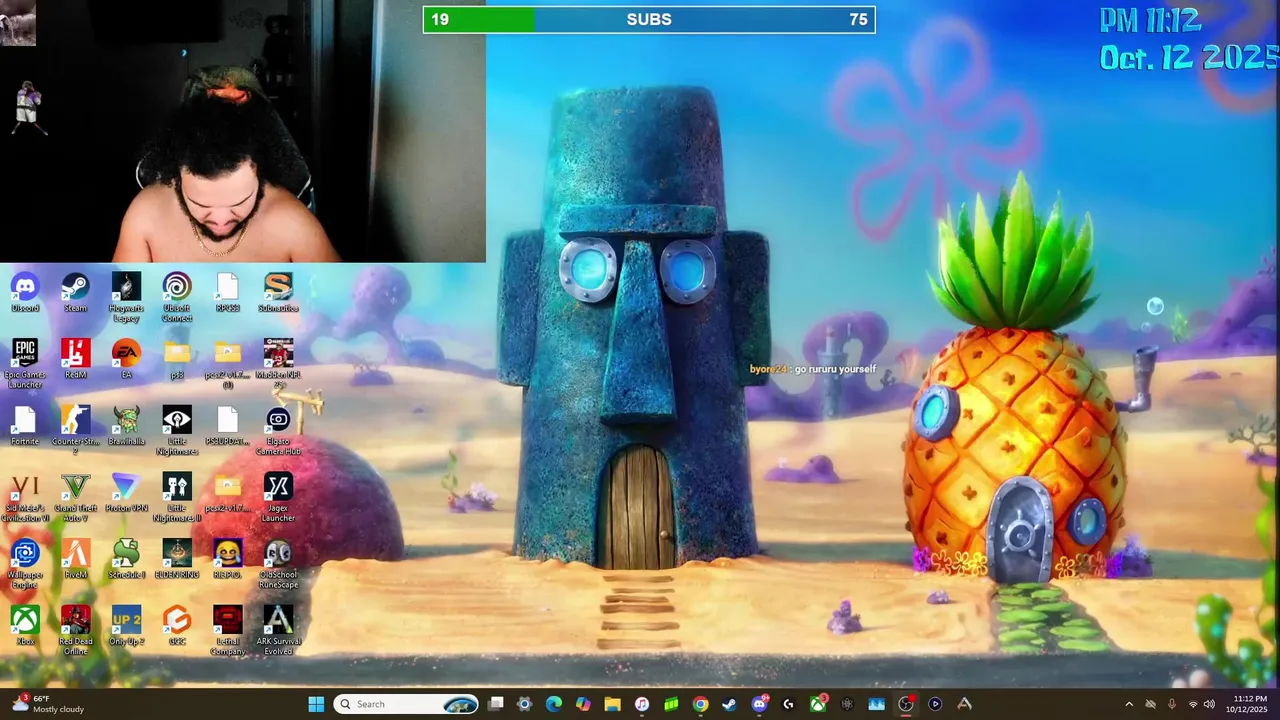Select the GCC desktop shortcut
The height and width of the screenshot is (720, 1280).
click(177, 625)
